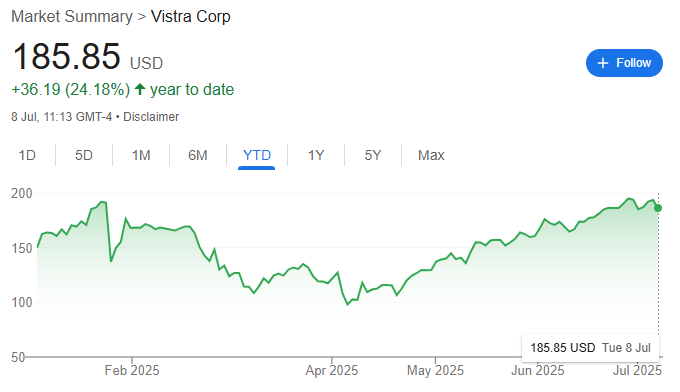
Task: Click the Jun 2025 axis label
Action: [x=538, y=370]
